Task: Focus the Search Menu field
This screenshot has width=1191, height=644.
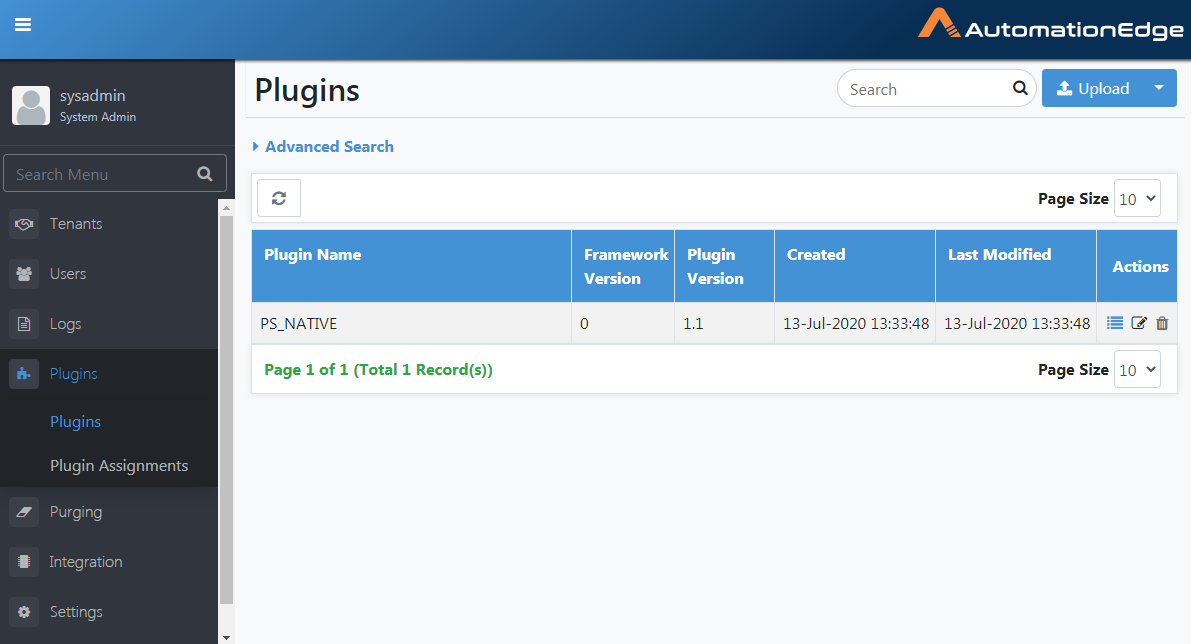Action: tap(115, 173)
